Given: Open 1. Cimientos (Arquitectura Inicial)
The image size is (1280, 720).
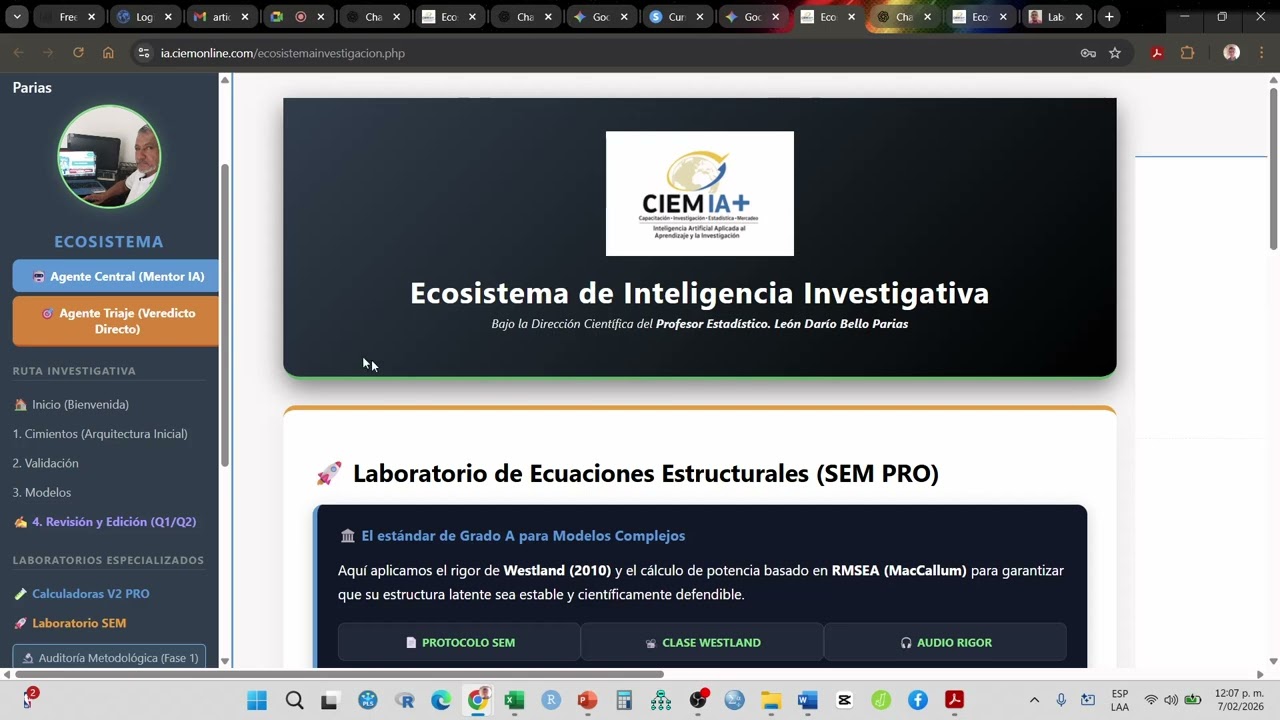Looking at the screenshot, I should 100,434.
